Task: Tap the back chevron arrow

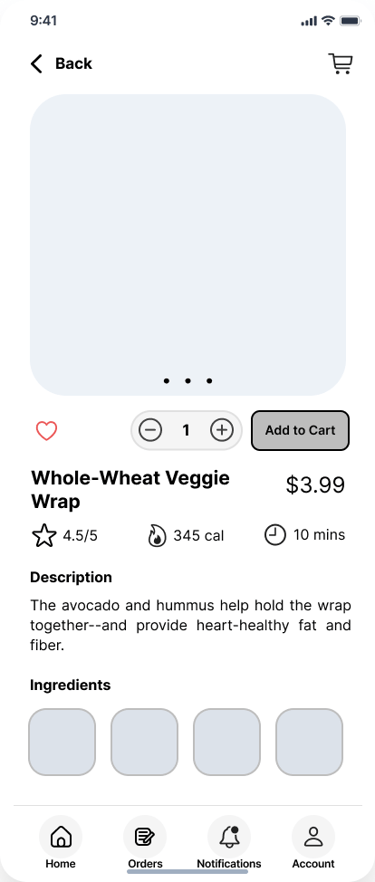Action: tap(37, 64)
